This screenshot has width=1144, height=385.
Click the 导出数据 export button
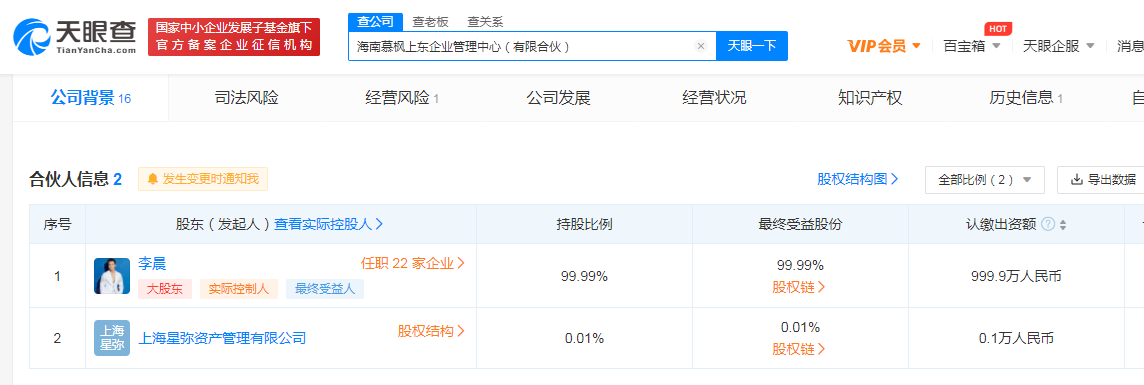1103,179
